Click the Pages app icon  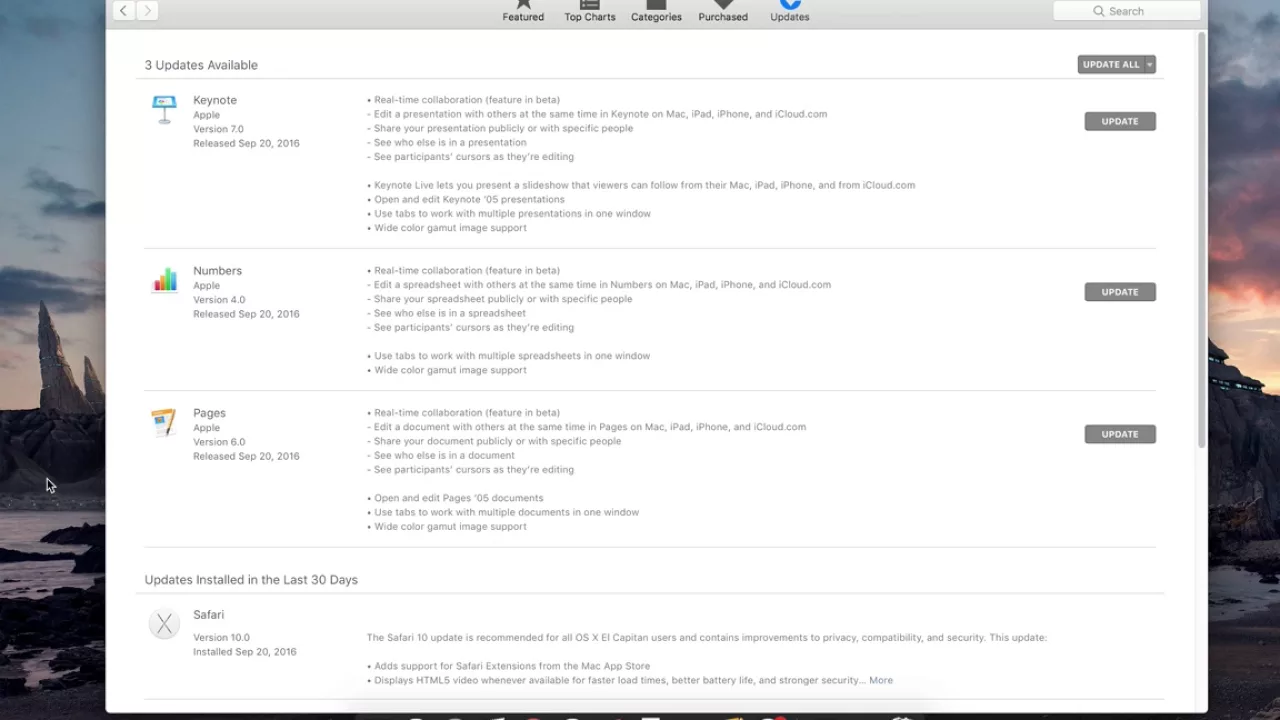click(164, 422)
